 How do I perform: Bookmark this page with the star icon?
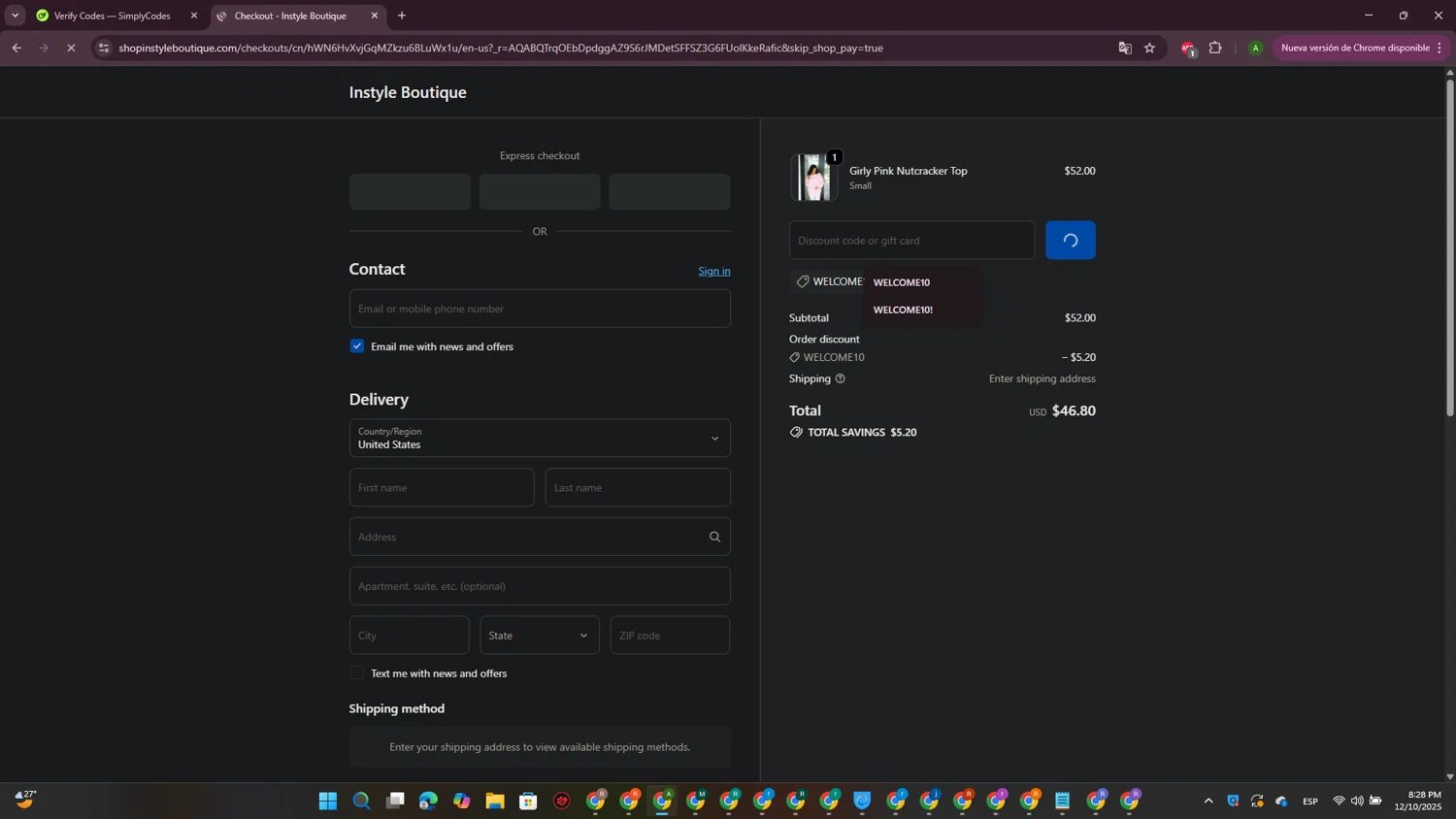point(1149,48)
